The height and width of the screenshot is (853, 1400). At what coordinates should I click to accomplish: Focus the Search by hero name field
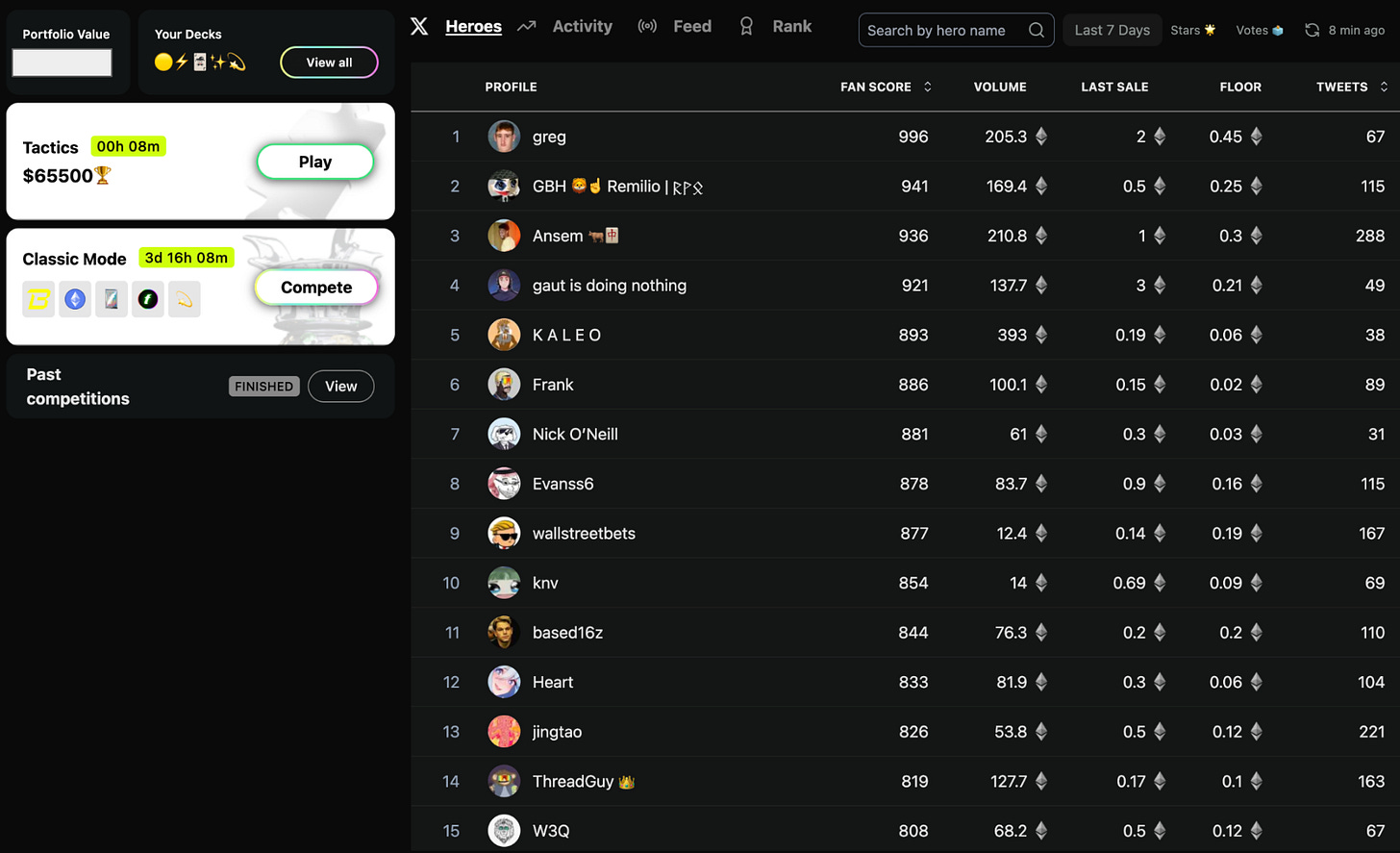[x=956, y=30]
